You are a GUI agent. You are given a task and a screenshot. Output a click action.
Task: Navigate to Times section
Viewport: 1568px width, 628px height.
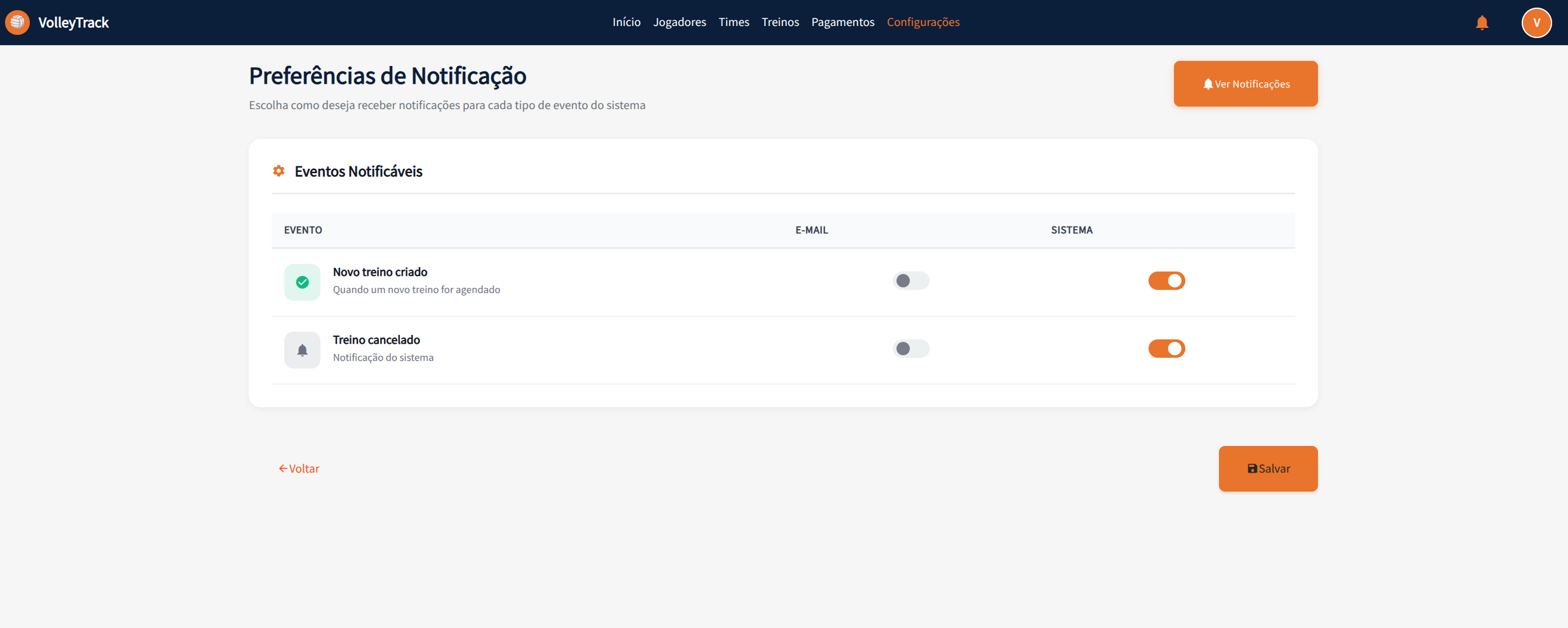[734, 22]
